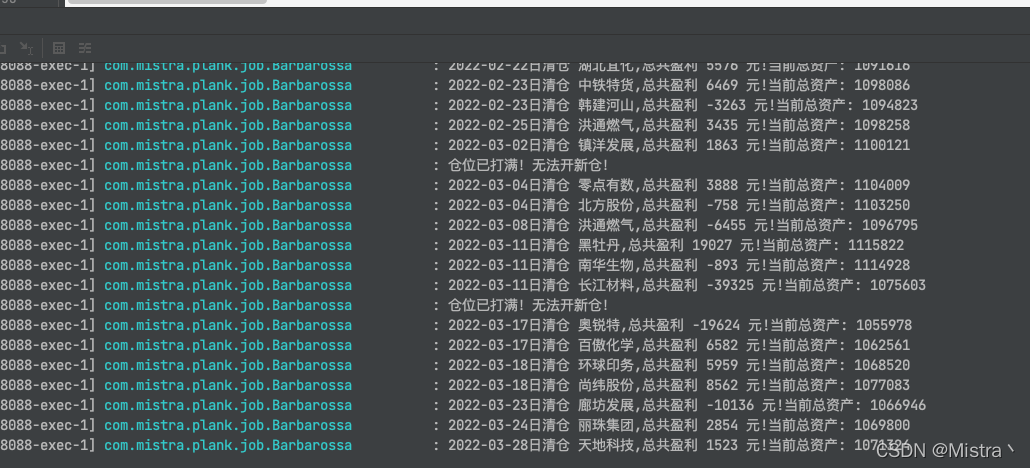Select the log line for 韩建河山 profit -3263
This screenshot has height=468, width=1030.
[459, 105]
